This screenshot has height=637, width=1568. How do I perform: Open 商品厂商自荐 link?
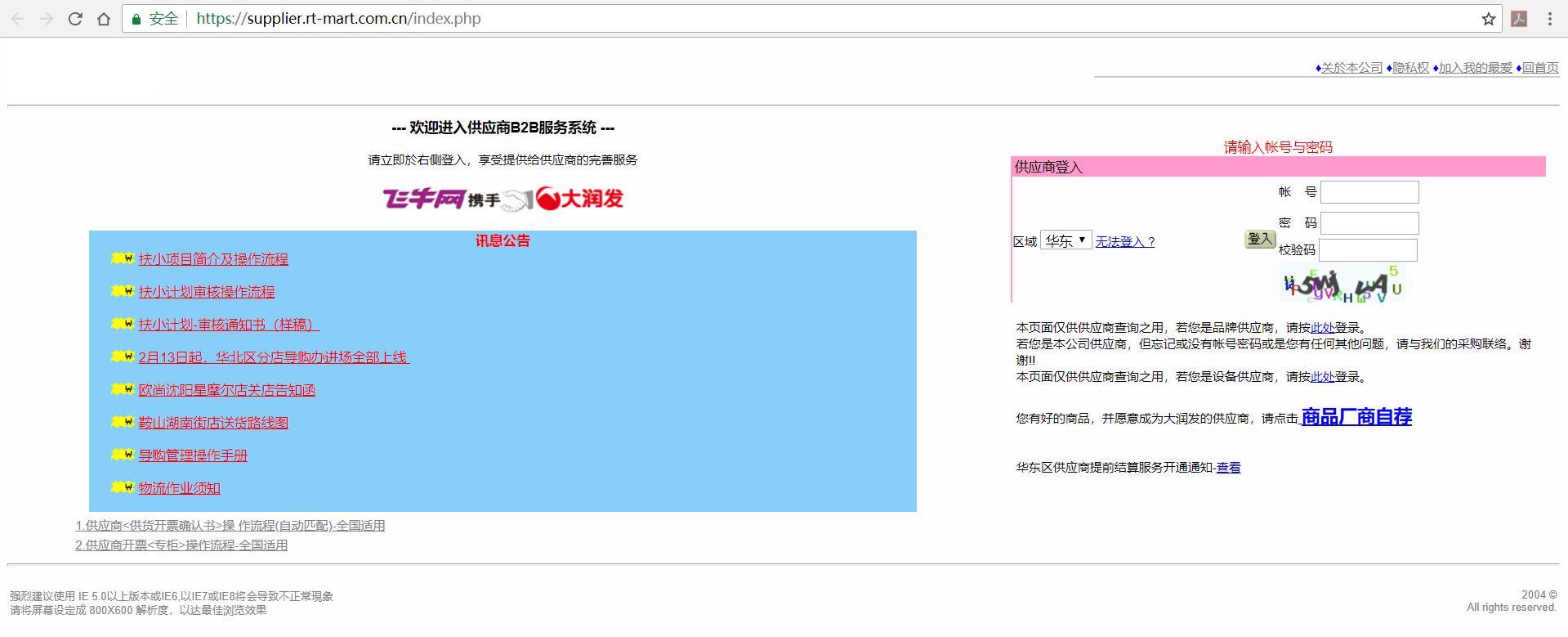[1356, 417]
